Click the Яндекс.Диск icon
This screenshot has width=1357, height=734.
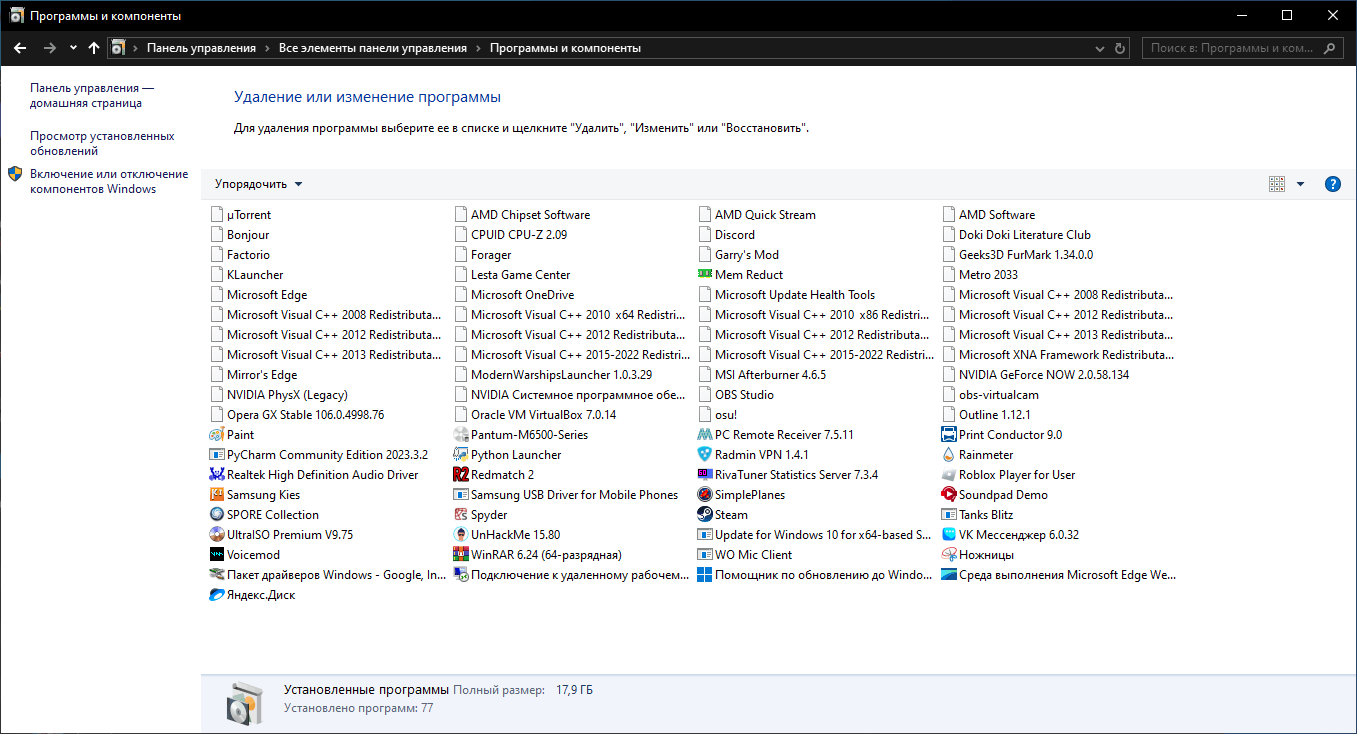click(217, 595)
